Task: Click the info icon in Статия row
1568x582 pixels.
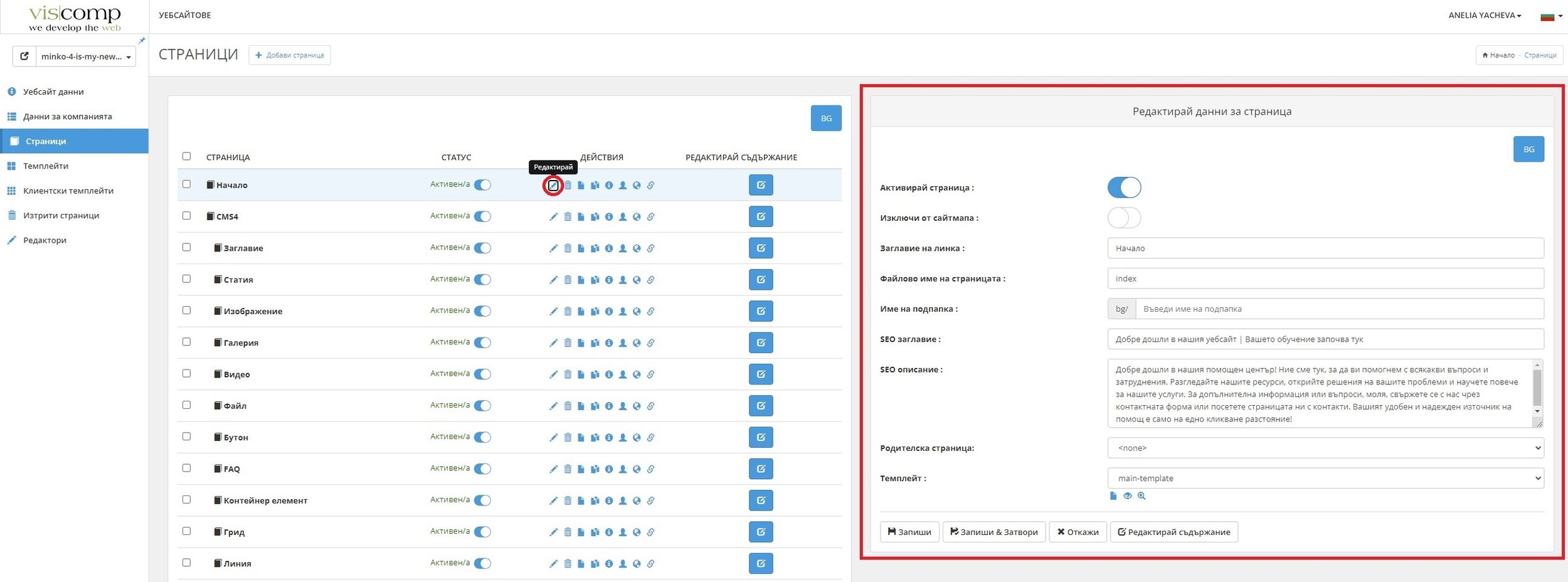Action: [608, 280]
